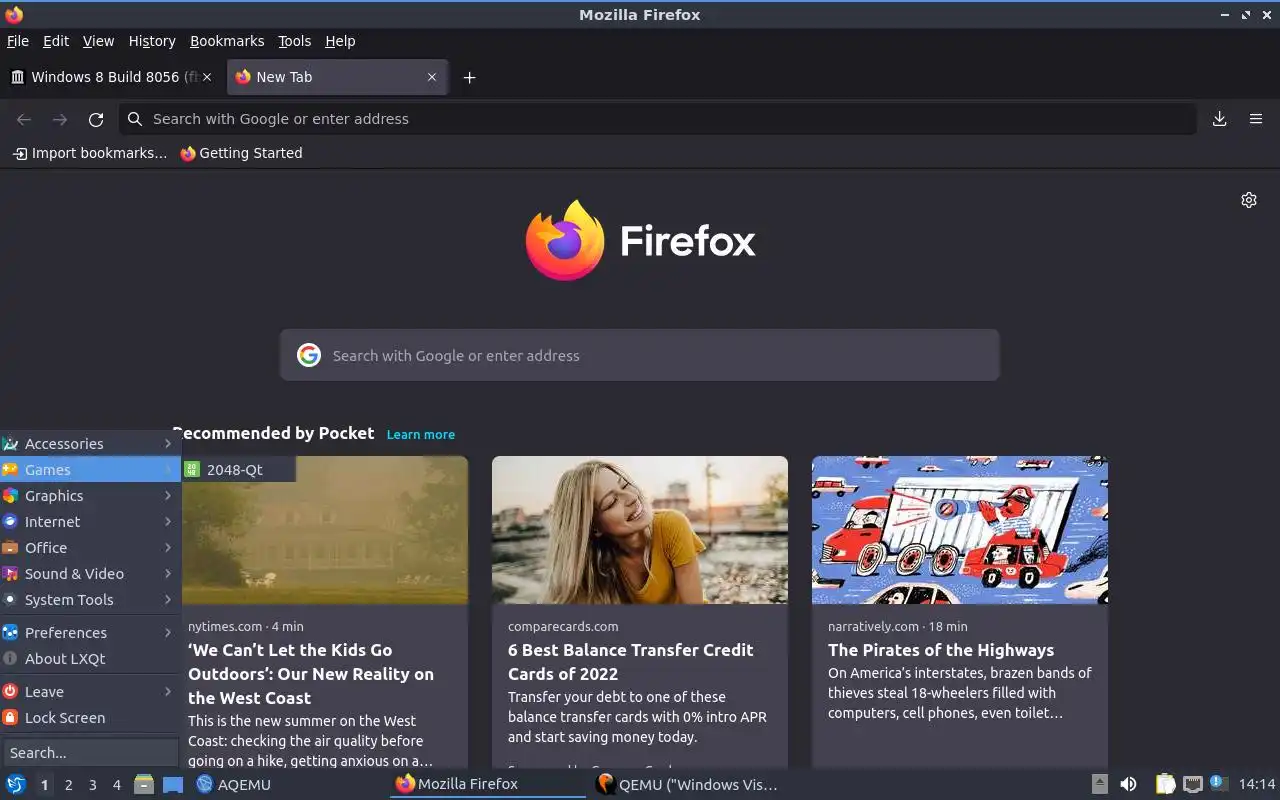This screenshot has width=1280, height=800.
Task: Open the Downloads panel icon
Action: point(1220,119)
